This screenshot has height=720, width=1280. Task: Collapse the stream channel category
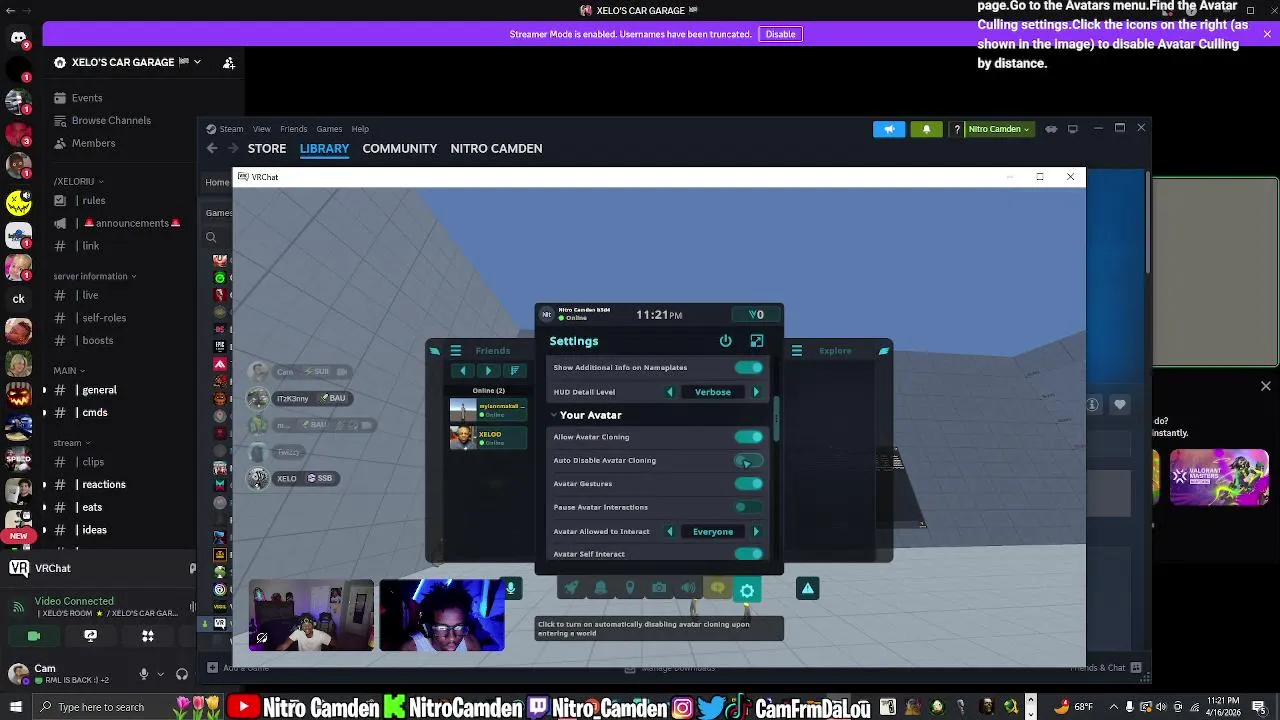coord(72,443)
